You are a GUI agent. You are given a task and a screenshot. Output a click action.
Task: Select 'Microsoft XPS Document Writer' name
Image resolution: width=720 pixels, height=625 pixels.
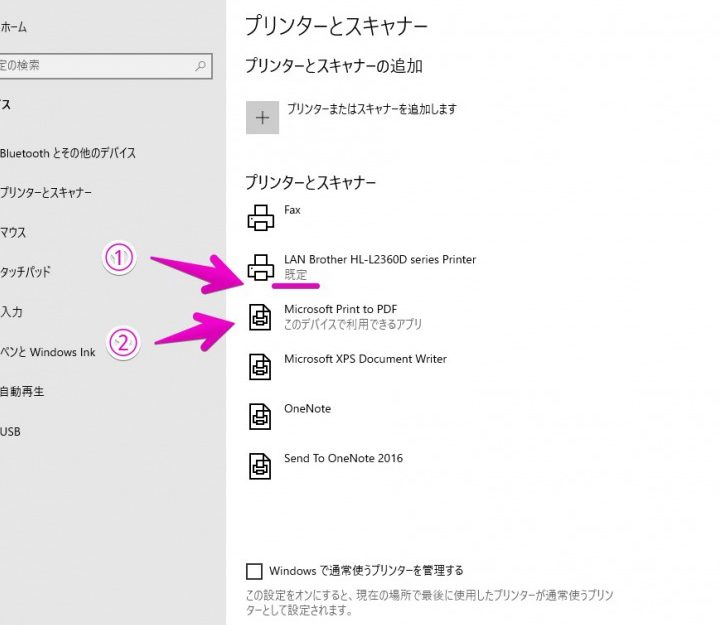(x=366, y=359)
